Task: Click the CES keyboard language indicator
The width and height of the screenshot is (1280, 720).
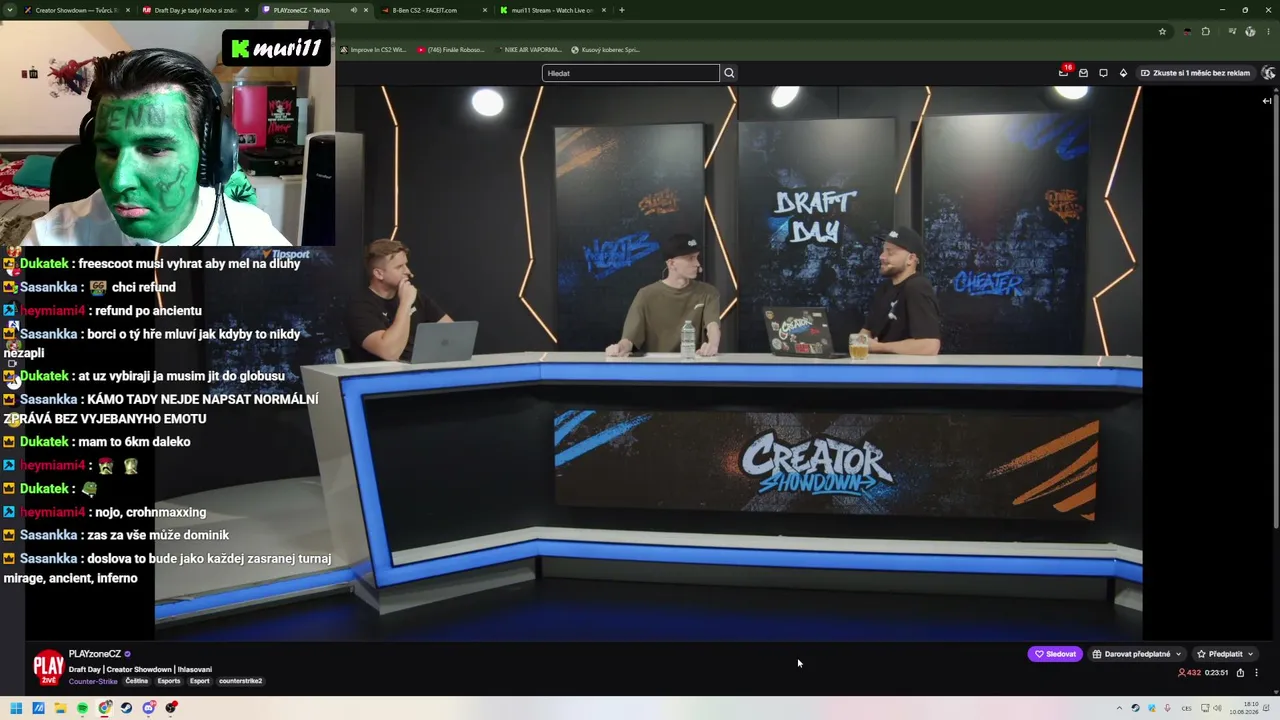Action: click(x=1187, y=708)
